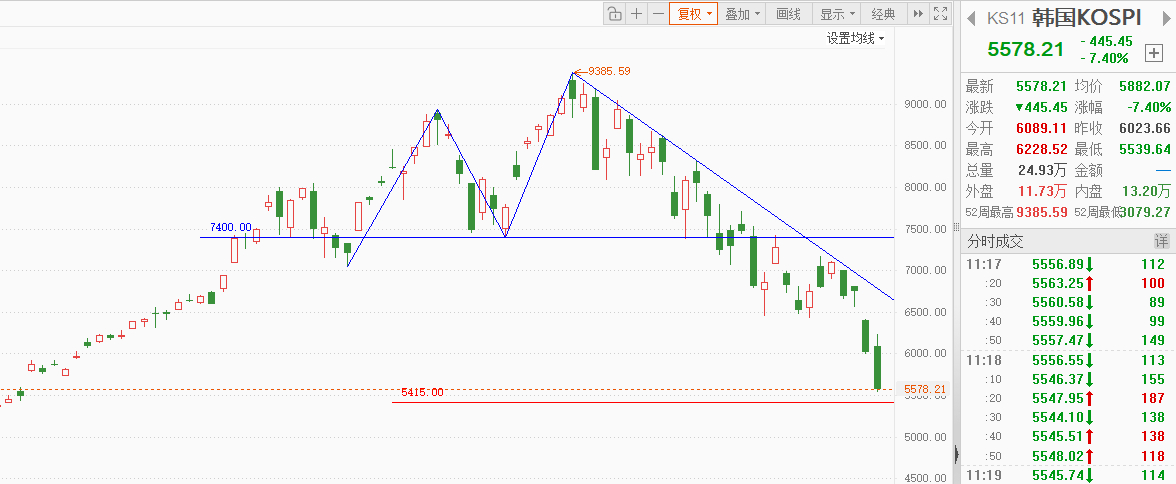Open 详 details for tick trades
Viewport: 1176px width, 484px height.
pyautogui.click(x=1161, y=241)
